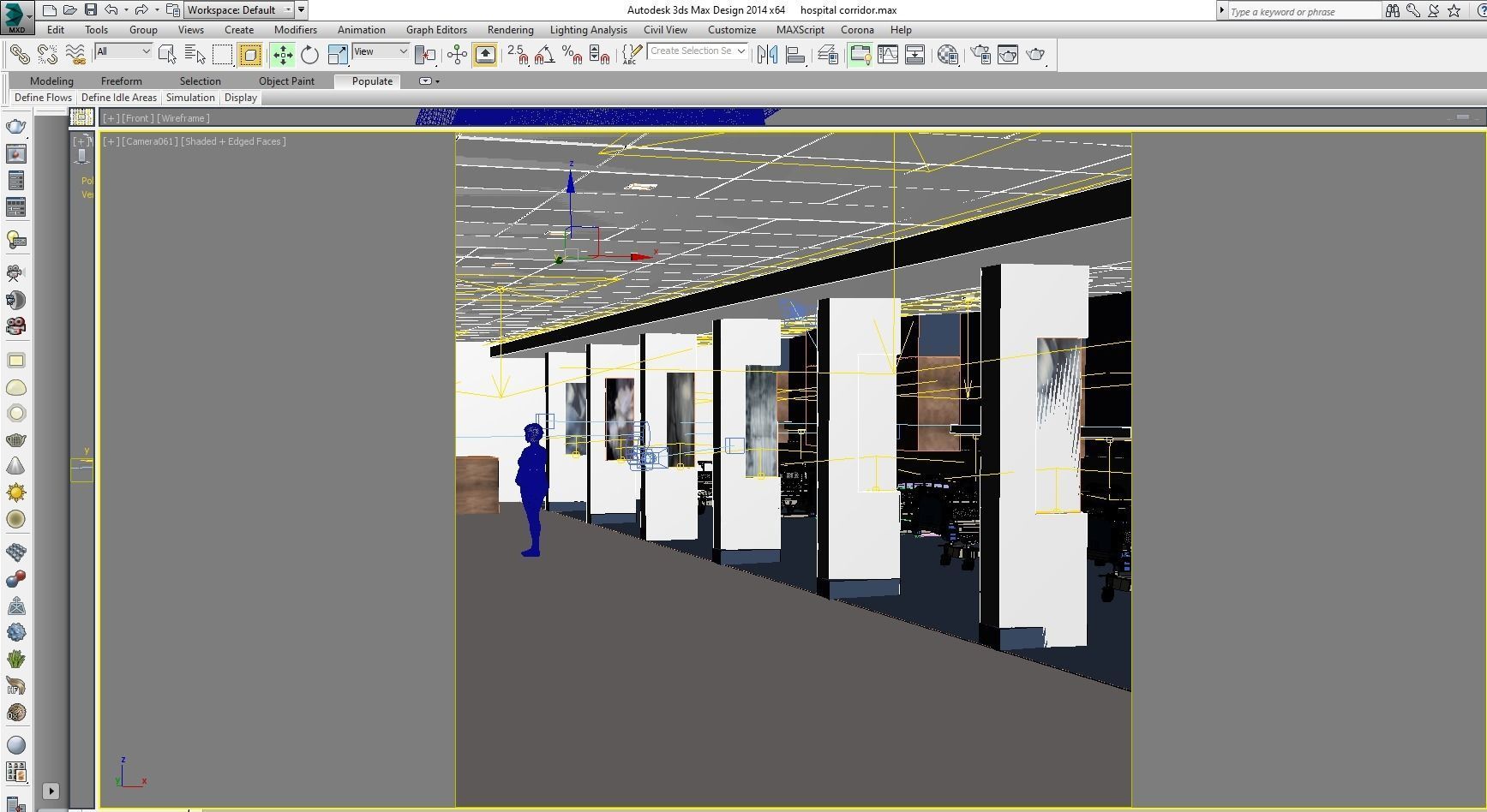Image resolution: width=1487 pixels, height=812 pixels.
Task: Click the Save File icon
Action: tap(91, 10)
